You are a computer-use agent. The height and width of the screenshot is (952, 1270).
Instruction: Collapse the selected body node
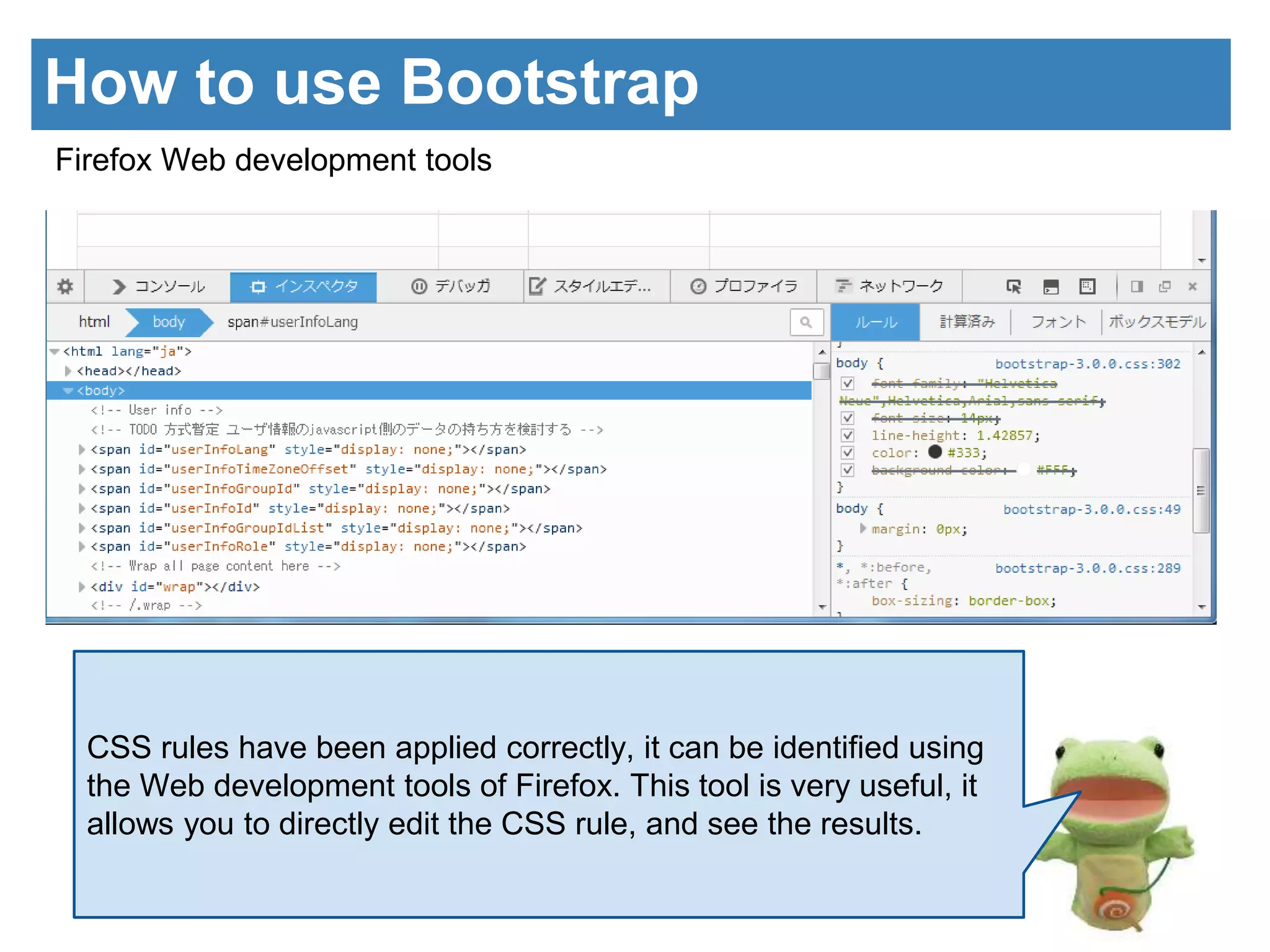click(68, 390)
